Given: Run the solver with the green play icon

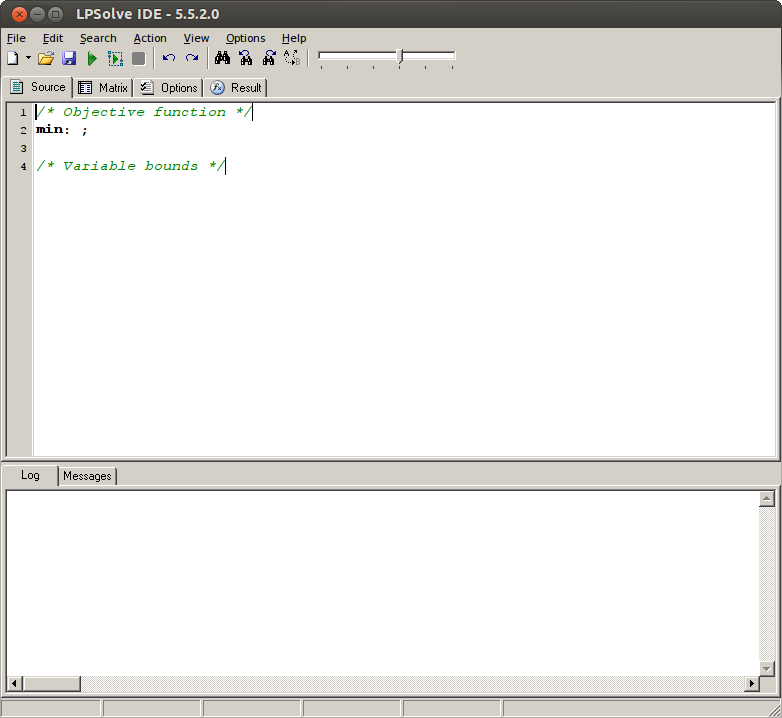Looking at the screenshot, I should click(92, 59).
